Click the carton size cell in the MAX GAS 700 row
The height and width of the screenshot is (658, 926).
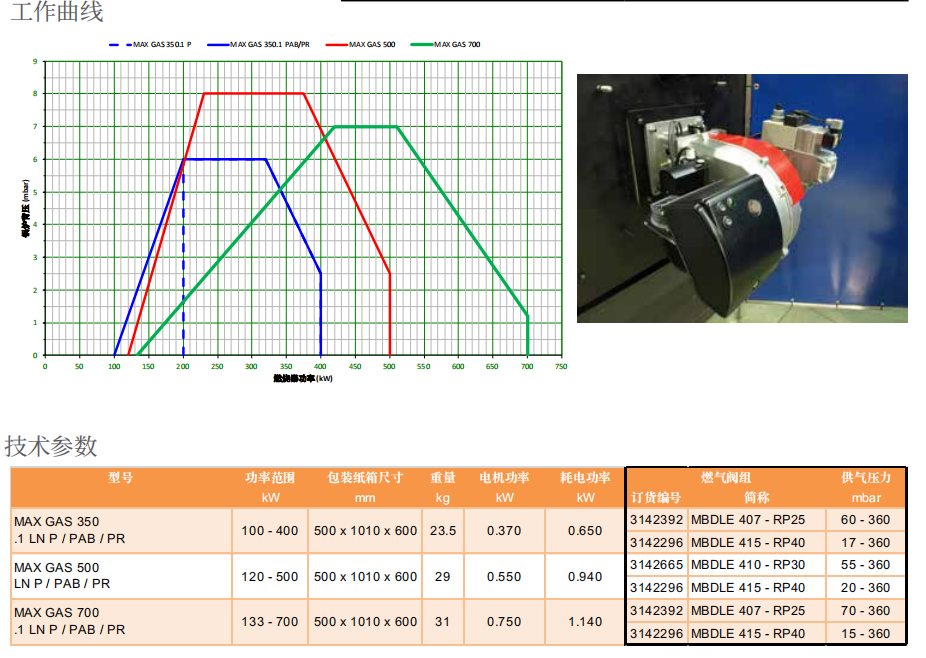[365, 621]
